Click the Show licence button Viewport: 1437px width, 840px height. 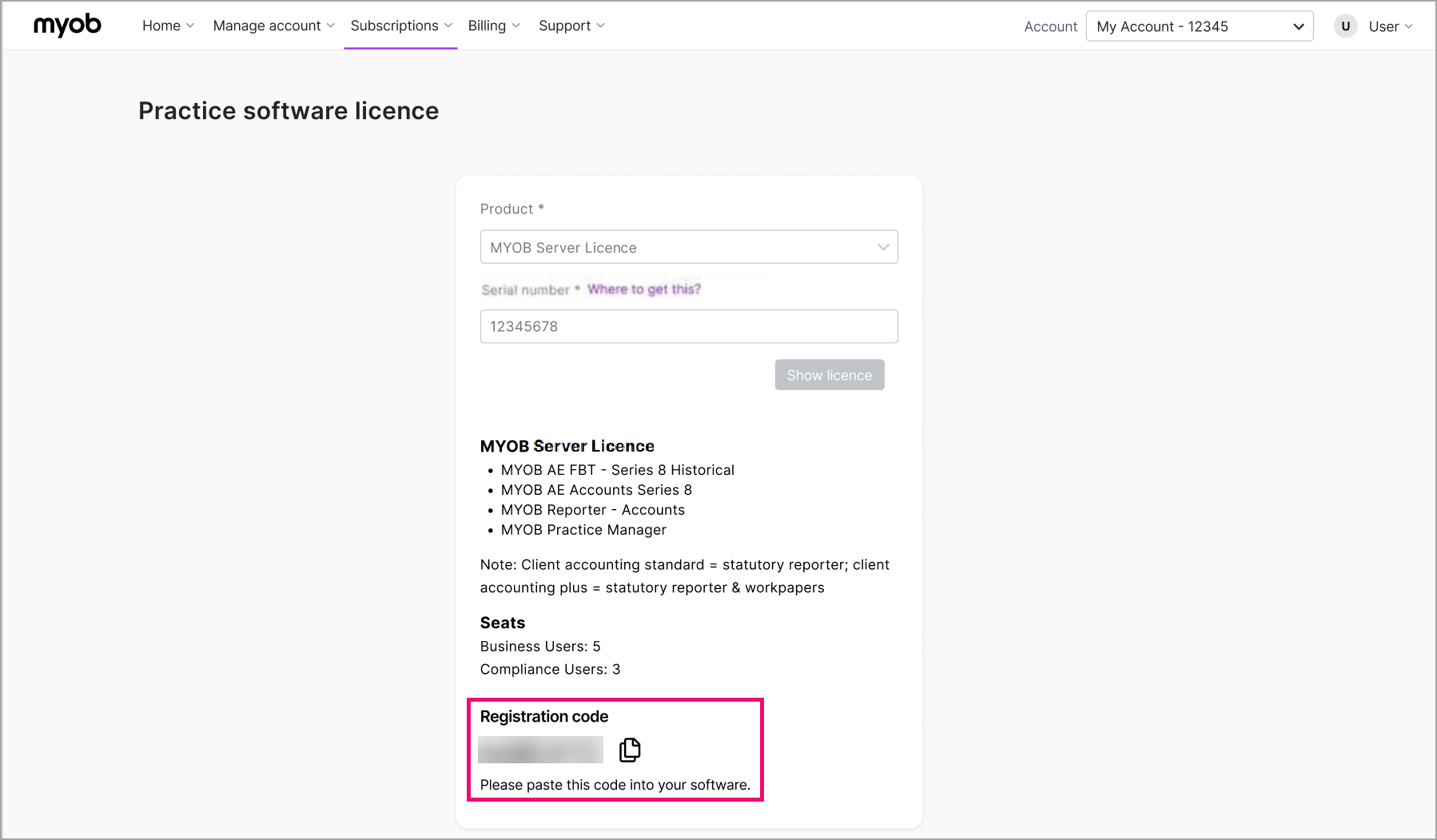click(x=830, y=375)
